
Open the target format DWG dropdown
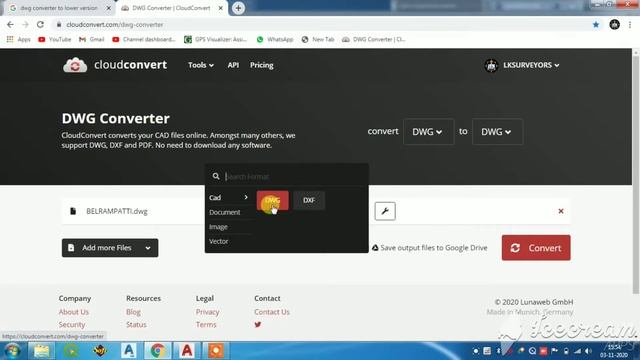(x=497, y=131)
